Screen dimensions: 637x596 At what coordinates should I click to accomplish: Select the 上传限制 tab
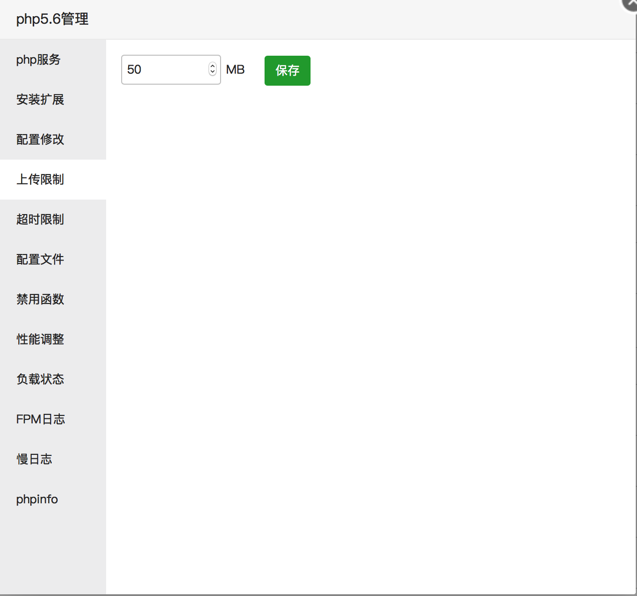[53, 180]
